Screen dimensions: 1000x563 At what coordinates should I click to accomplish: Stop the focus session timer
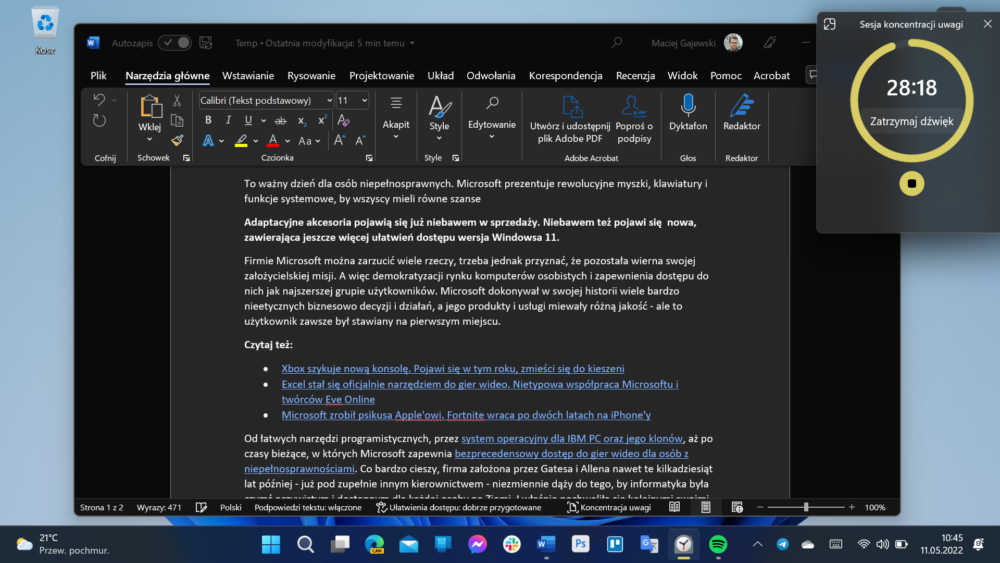(911, 184)
